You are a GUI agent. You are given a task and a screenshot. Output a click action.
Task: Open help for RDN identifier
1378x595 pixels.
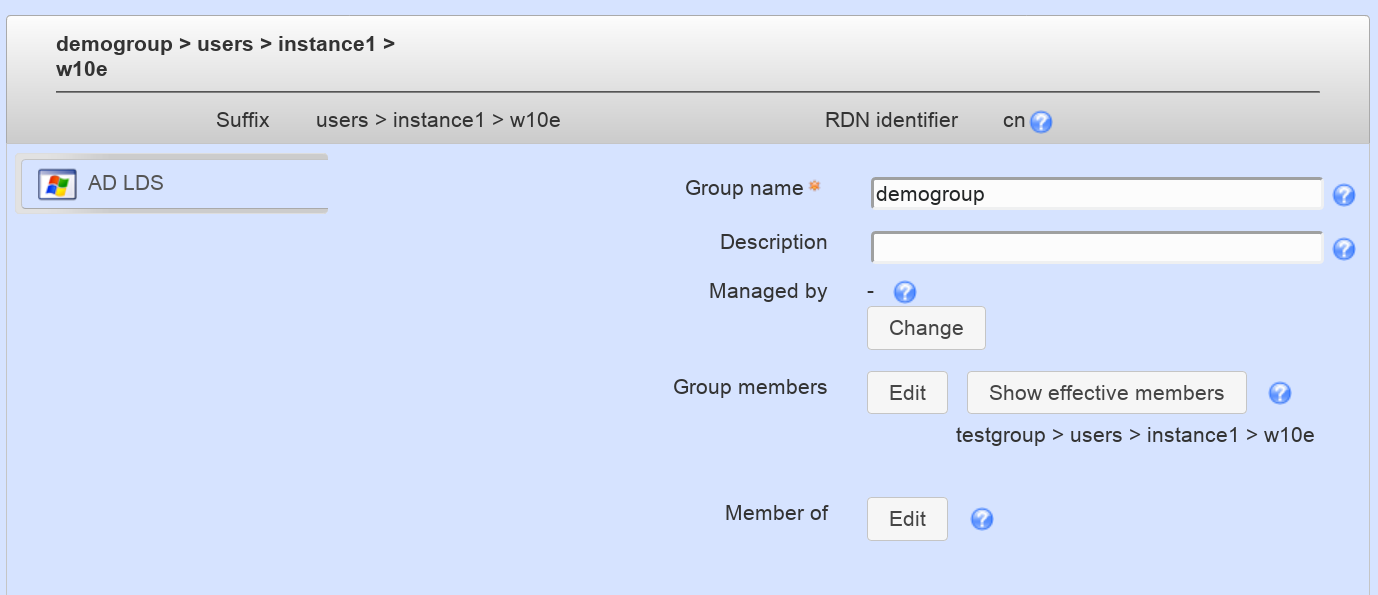1041,122
